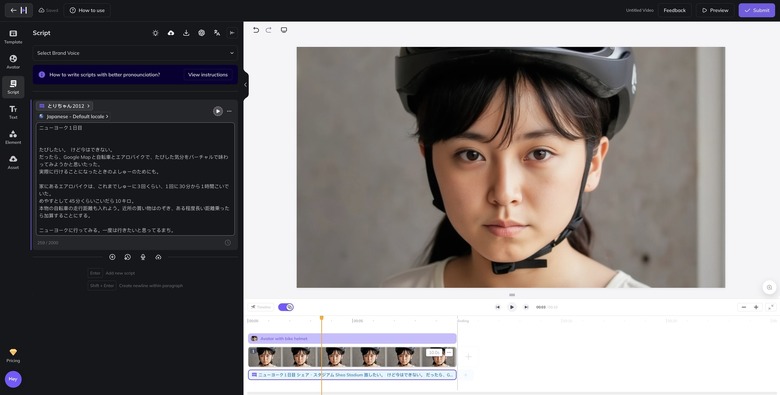Undo the last action
Screen dimensions: 780x395
(x=256, y=30)
